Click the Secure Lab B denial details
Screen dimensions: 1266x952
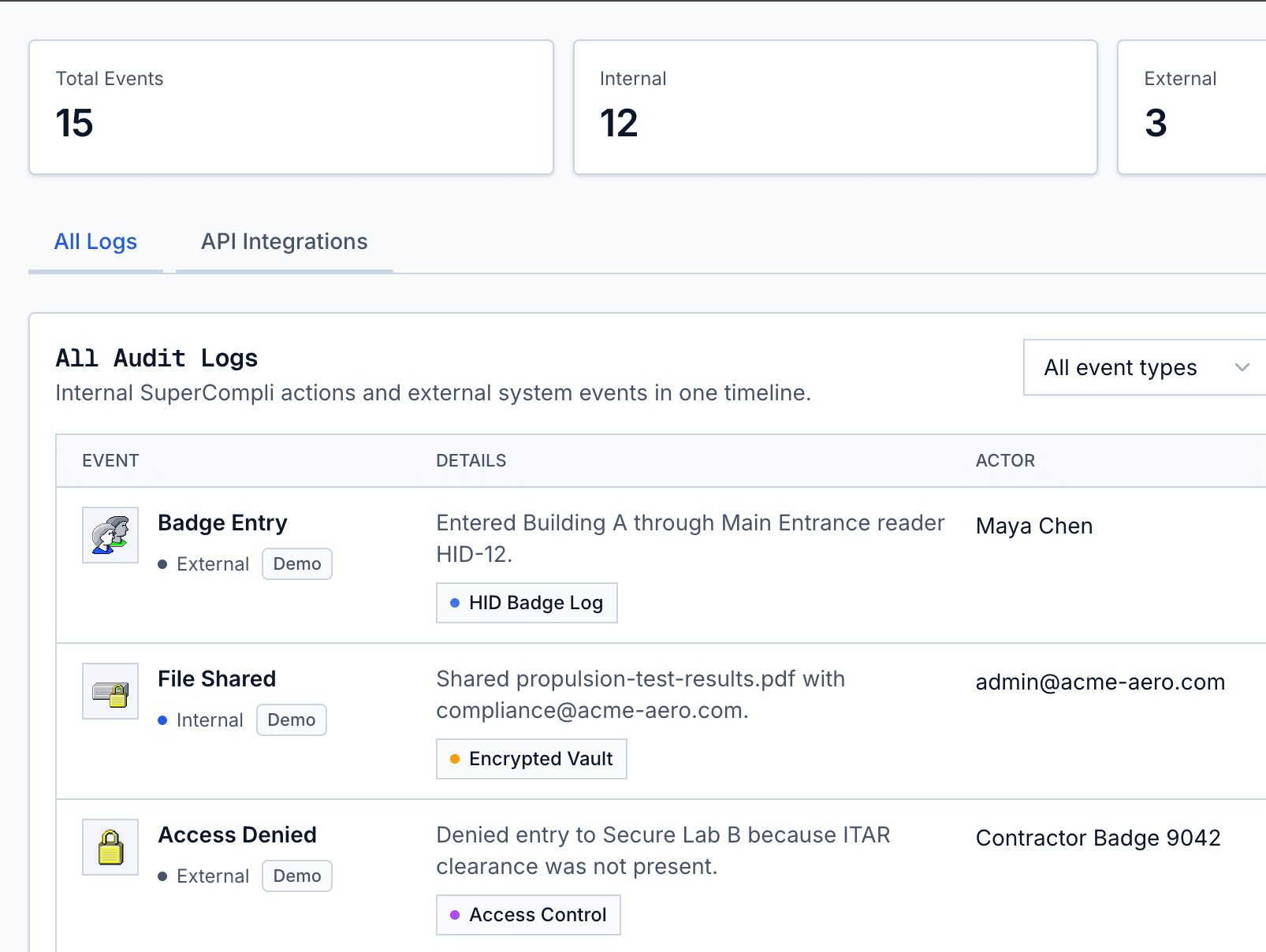tap(663, 851)
